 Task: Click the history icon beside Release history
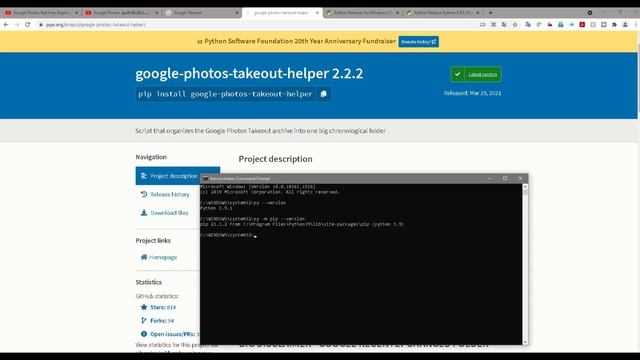point(144,194)
